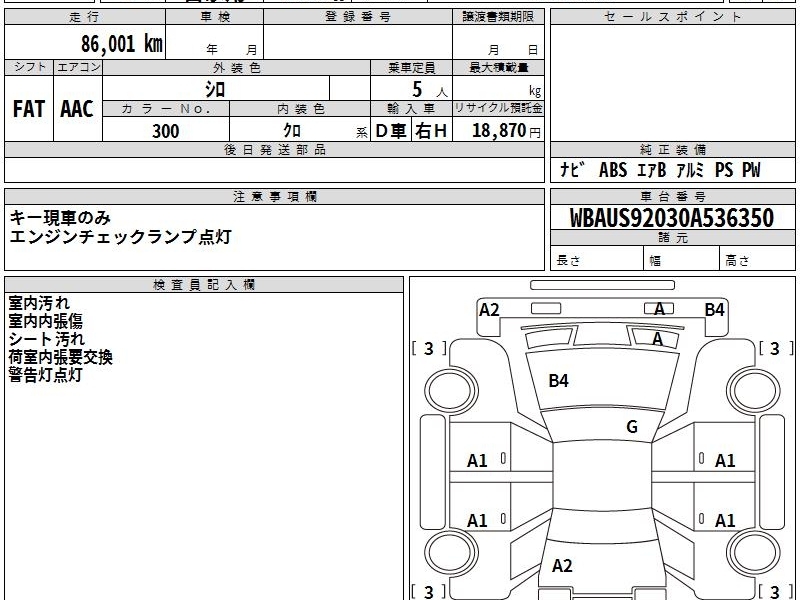800x600 pixels.
Task: Click the B4 mark on the hood
Action: tap(558, 381)
